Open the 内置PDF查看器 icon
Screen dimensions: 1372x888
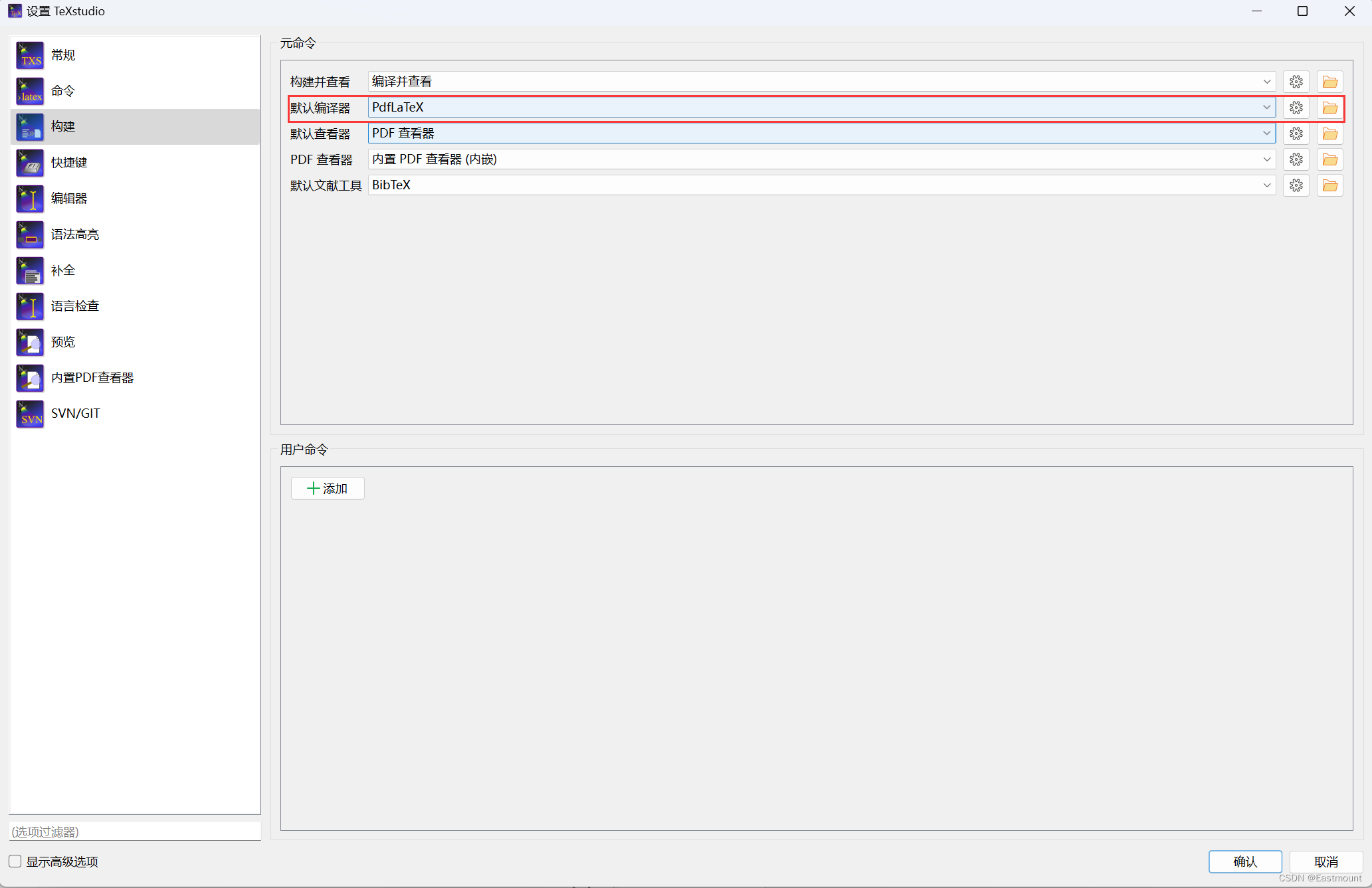tap(30, 378)
